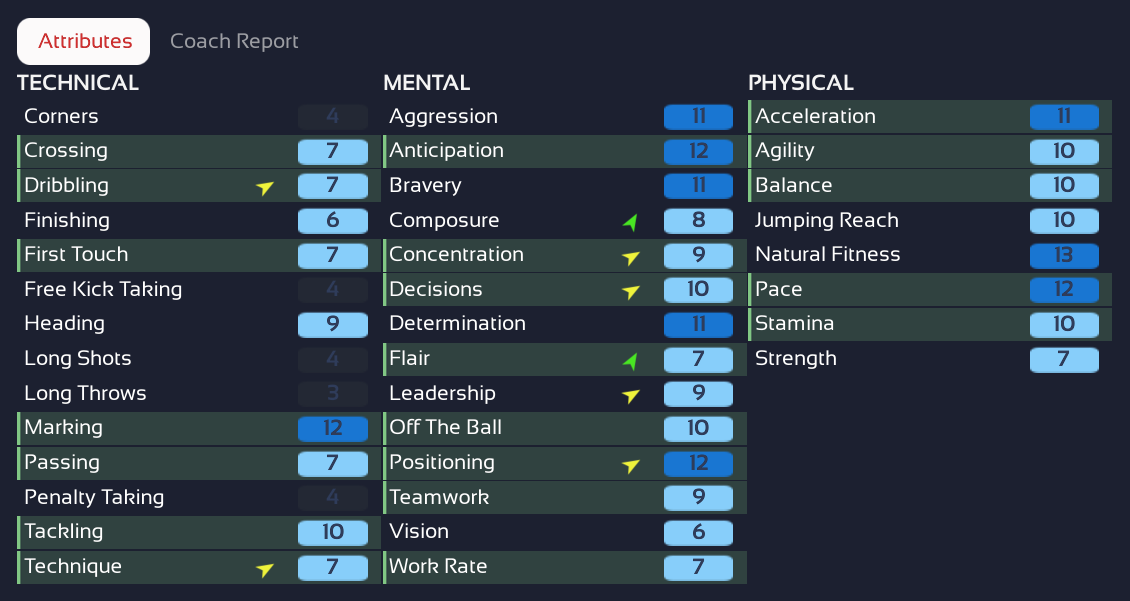
Task: Click the PHYSICAL column heading
Action: pos(801,83)
